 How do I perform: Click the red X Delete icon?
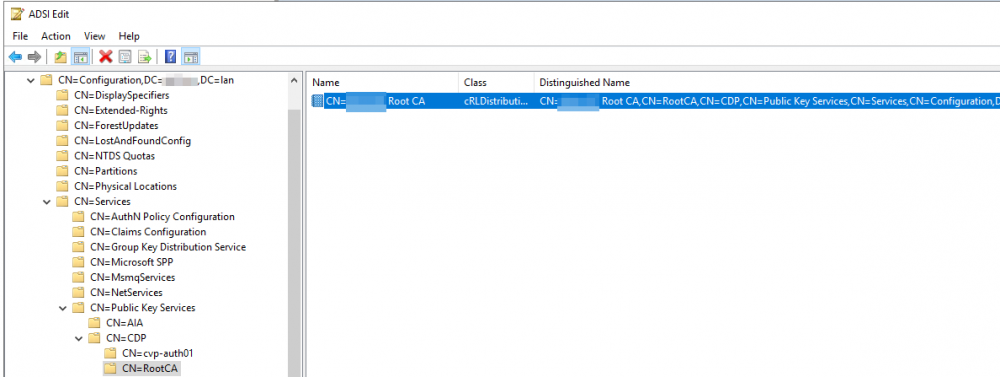(x=106, y=57)
